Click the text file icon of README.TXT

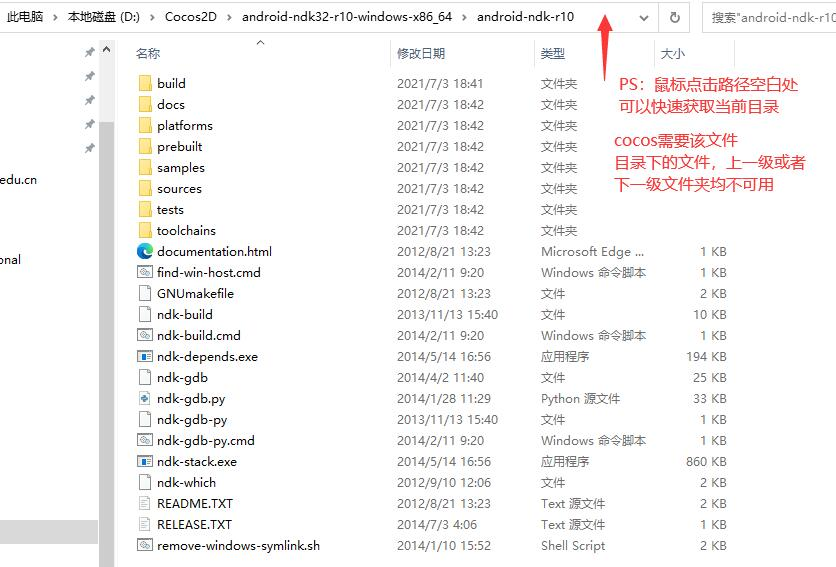[145, 503]
